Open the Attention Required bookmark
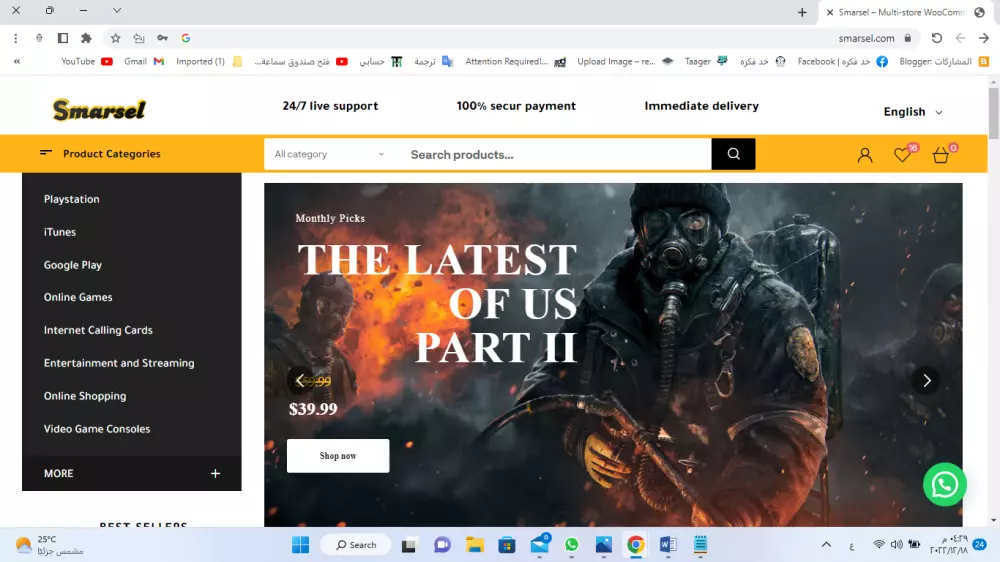 [515, 62]
